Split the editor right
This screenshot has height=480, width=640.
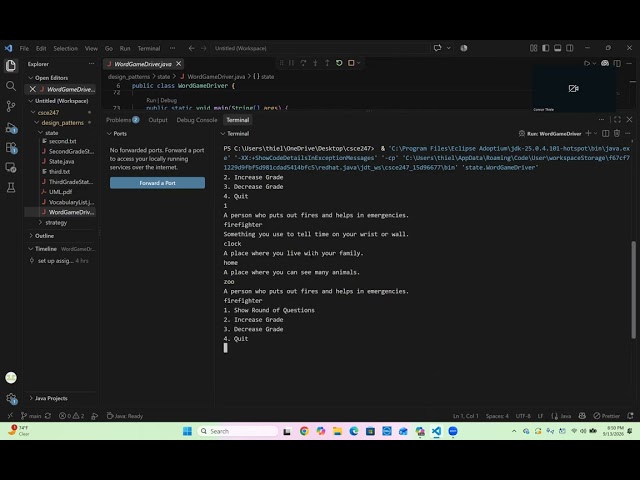click(x=617, y=63)
